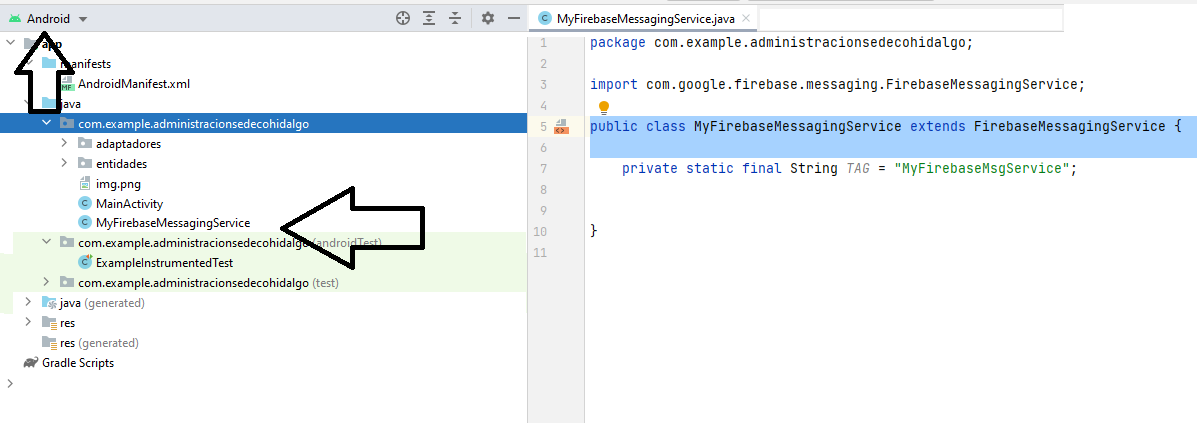Close the MyFirebaseMessagingService.java tab
This screenshot has height=423, width=1197.
746,19
